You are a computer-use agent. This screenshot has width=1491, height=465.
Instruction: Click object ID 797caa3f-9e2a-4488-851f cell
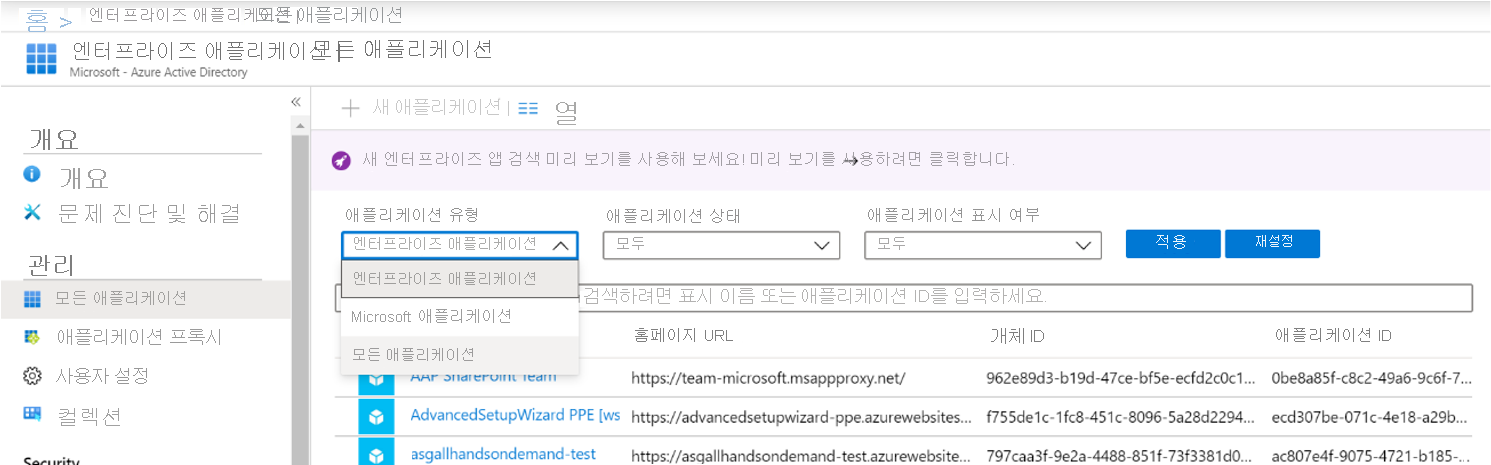1118,456
